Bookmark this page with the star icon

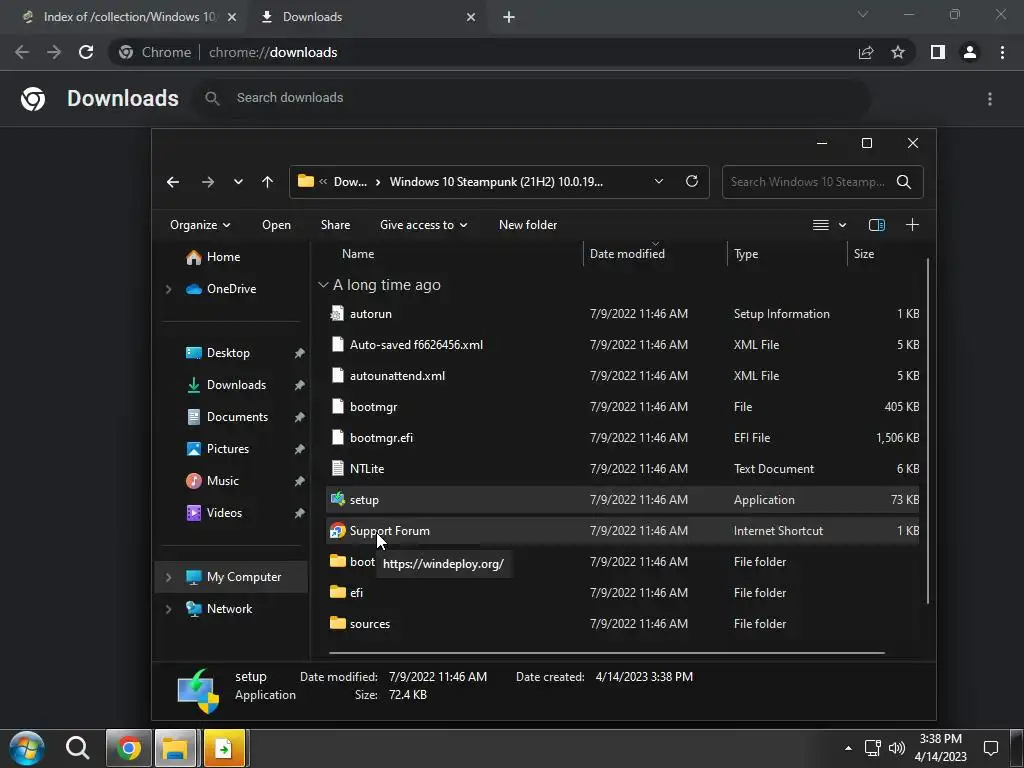click(x=898, y=52)
